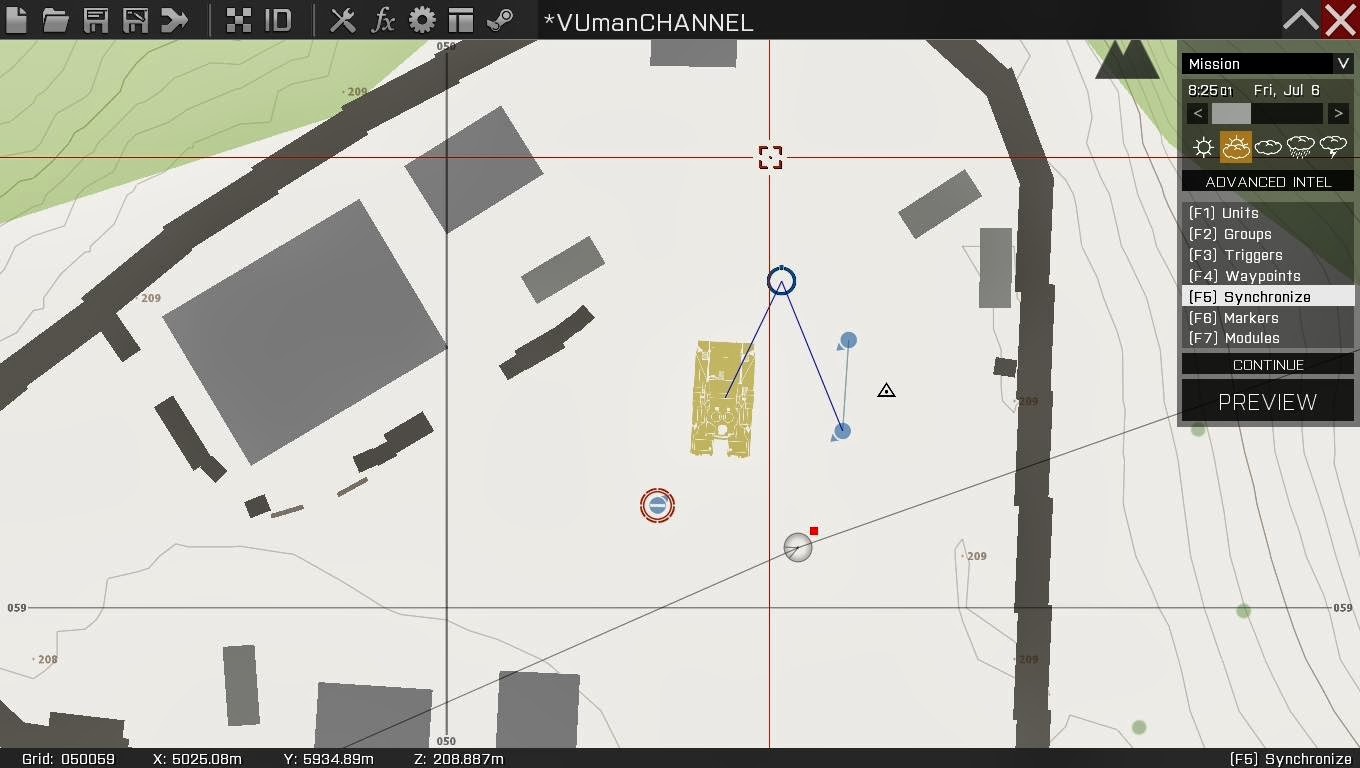Select the partly cloudy weather icon
1360x768 pixels.
(1236, 148)
